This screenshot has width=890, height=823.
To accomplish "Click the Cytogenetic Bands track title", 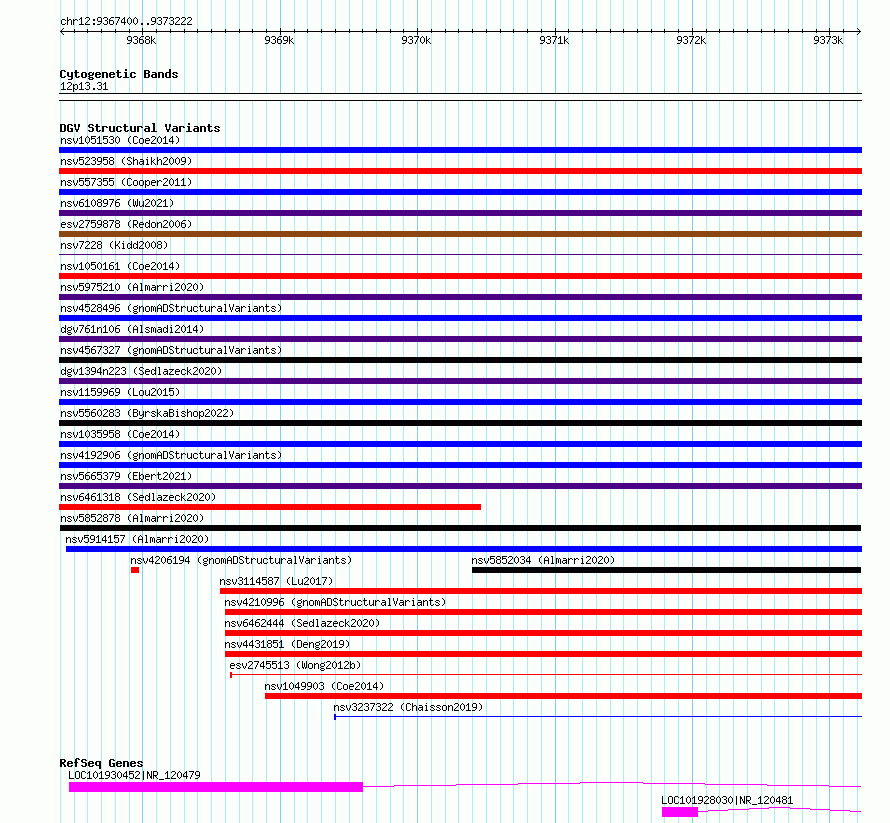I will 119,74.
